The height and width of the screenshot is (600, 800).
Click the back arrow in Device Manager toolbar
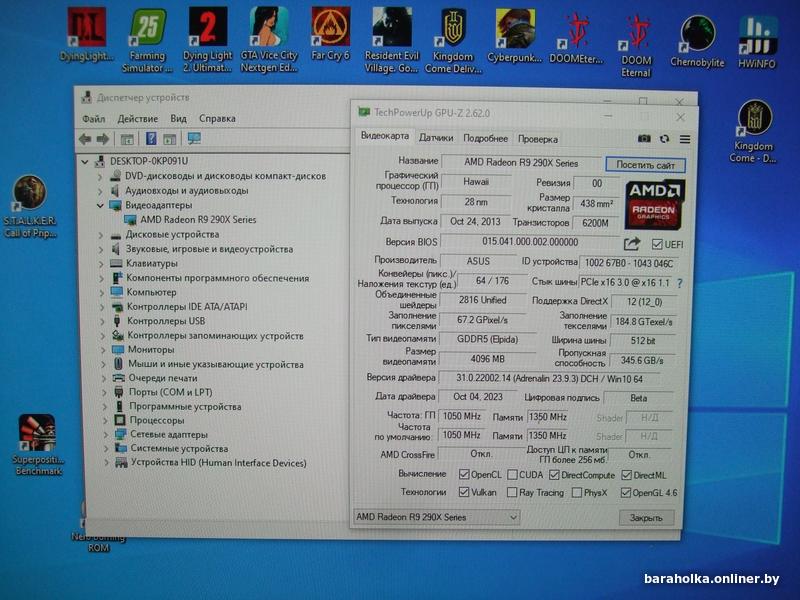[85, 139]
